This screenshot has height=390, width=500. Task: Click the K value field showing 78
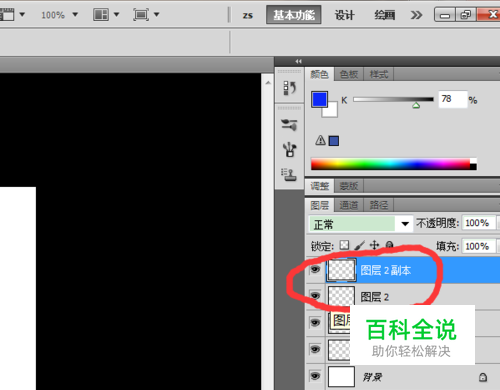point(453,99)
